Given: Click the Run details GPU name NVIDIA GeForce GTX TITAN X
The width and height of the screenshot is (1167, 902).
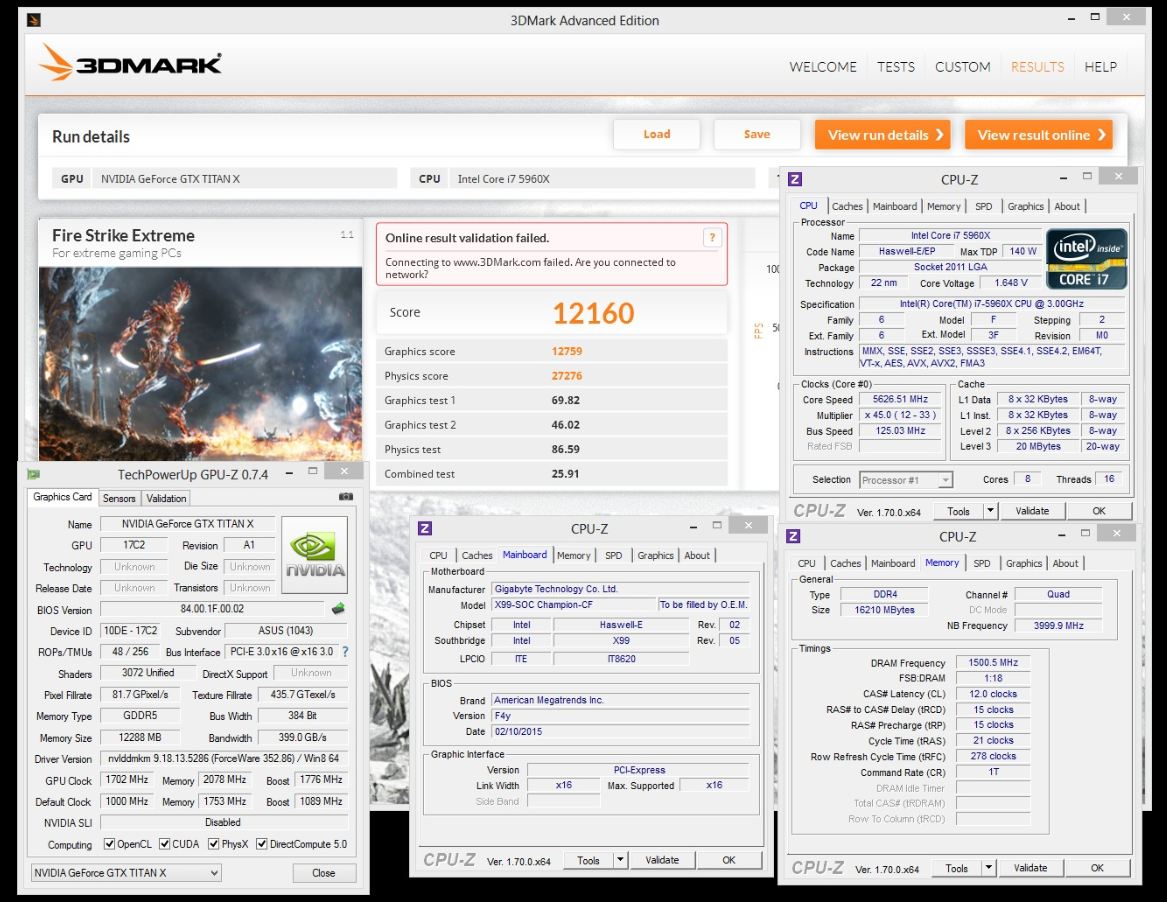Looking at the screenshot, I should coord(170,179).
